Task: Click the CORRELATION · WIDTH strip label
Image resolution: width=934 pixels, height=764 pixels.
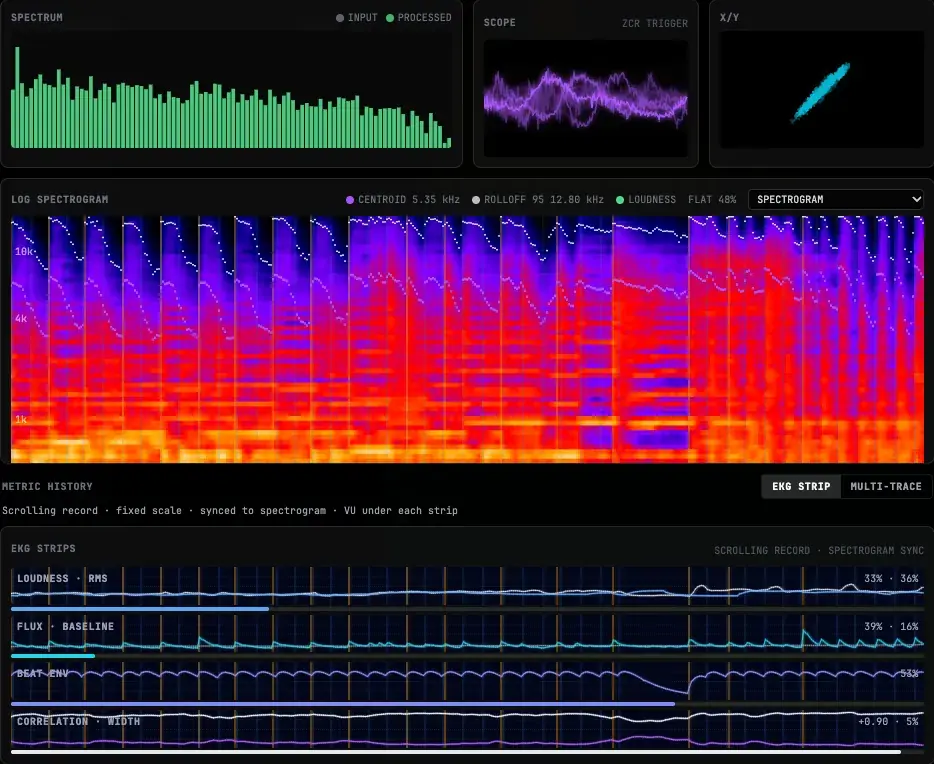Action: point(78,721)
